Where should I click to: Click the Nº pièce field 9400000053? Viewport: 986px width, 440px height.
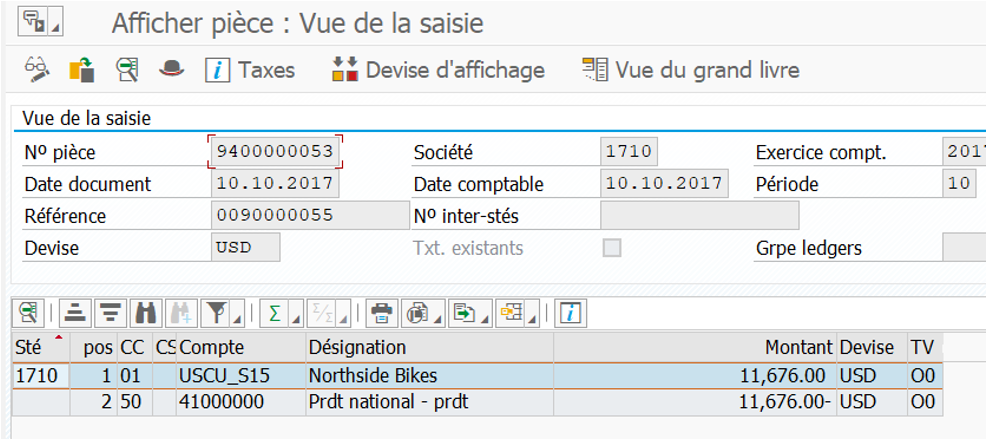275,153
